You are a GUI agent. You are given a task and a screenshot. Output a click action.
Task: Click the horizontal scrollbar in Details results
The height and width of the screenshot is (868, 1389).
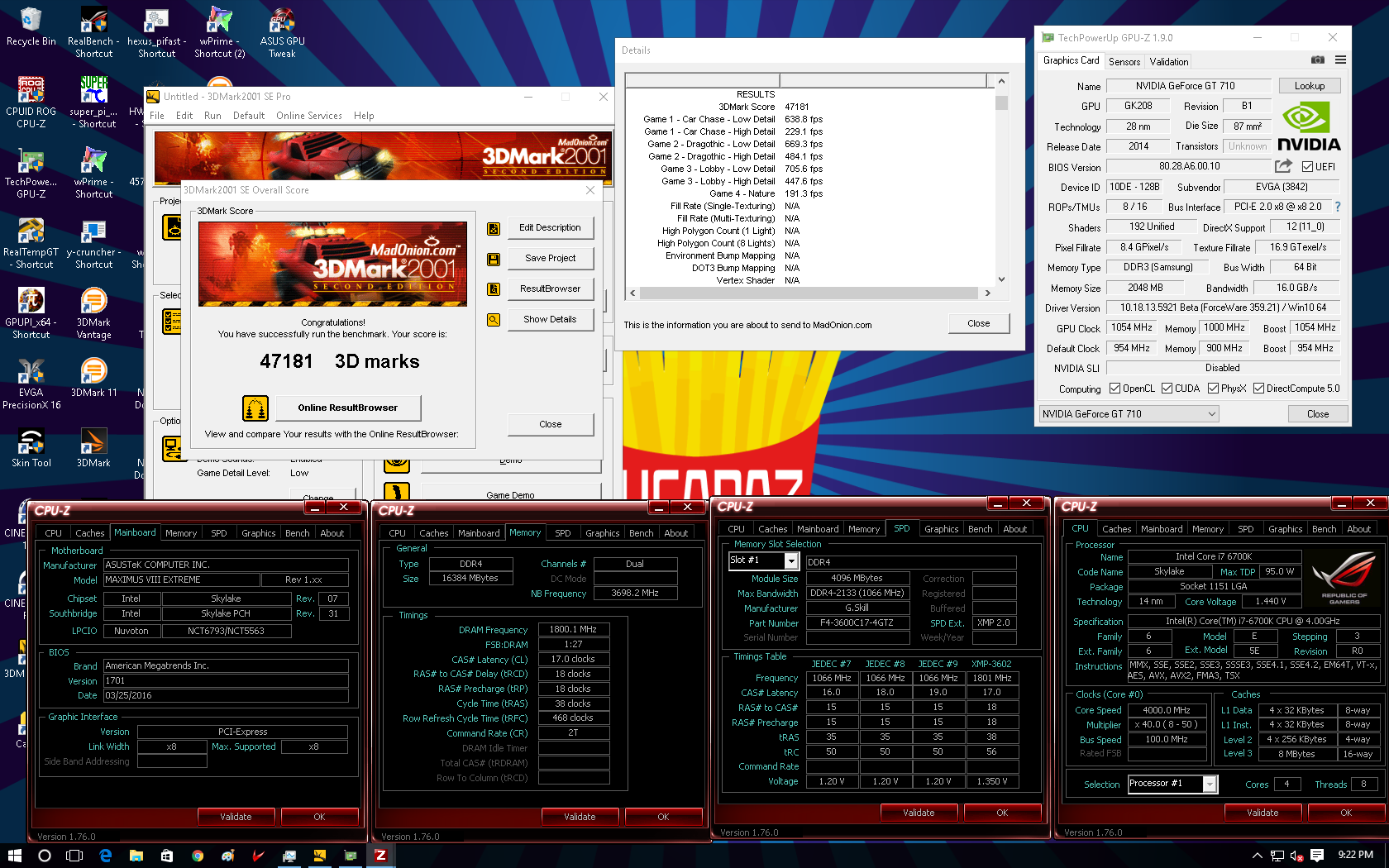click(810, 293)
